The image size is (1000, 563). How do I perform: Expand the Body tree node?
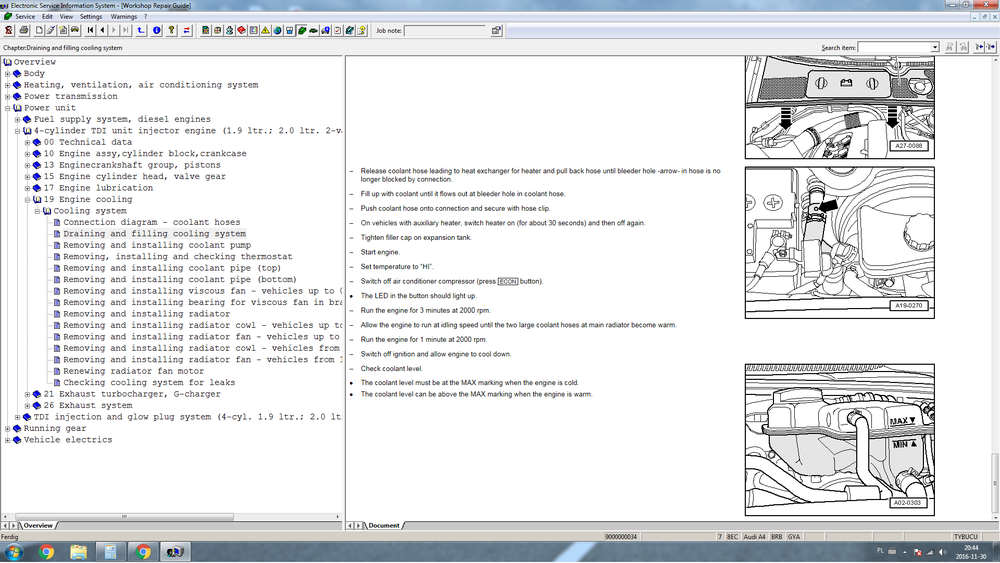[x=8, y=74]
